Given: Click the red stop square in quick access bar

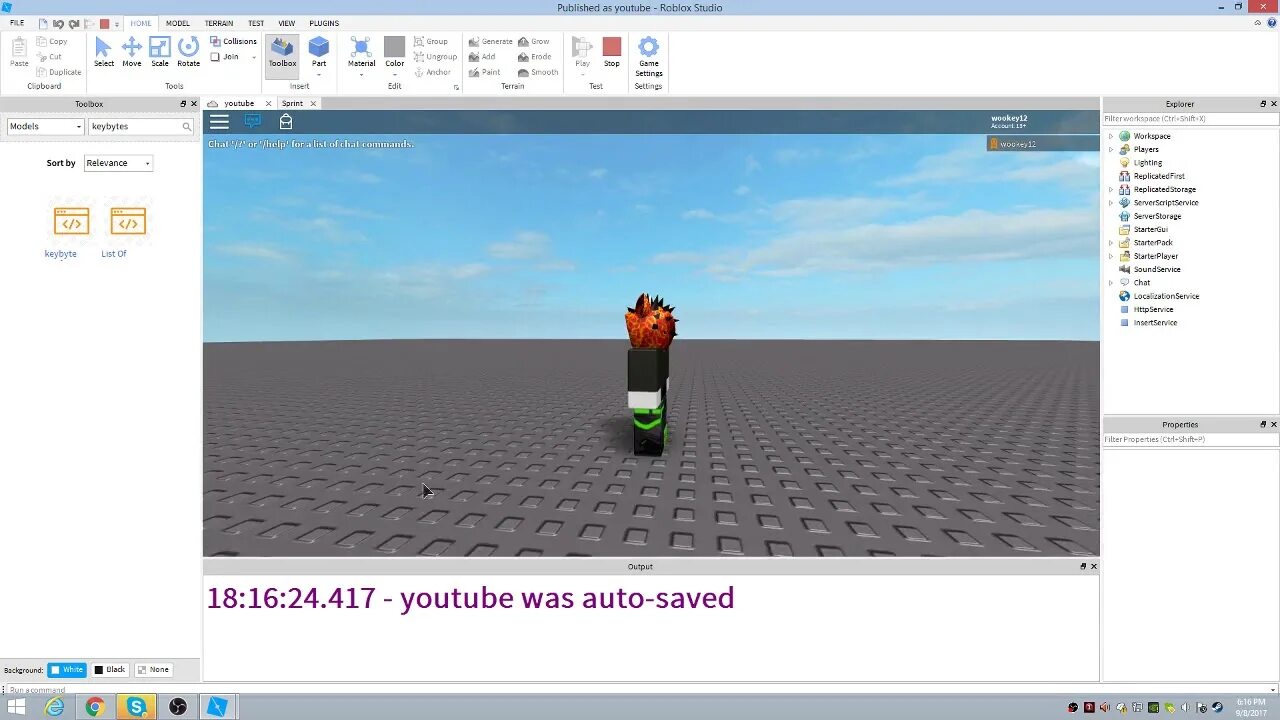Looking at the screenshot, I should pos(104,23).
